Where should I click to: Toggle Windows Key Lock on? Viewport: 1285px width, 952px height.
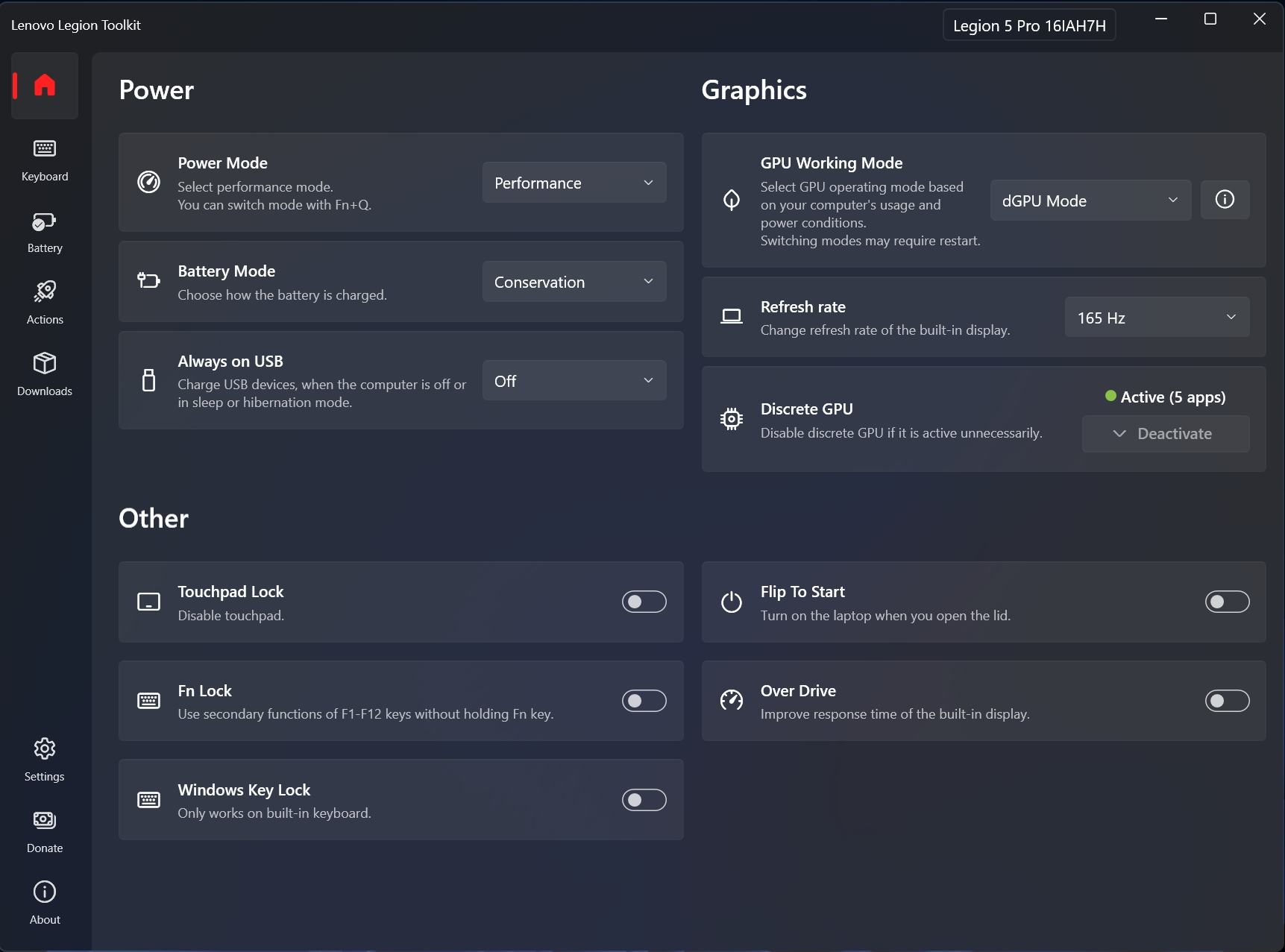pos(644,800)
